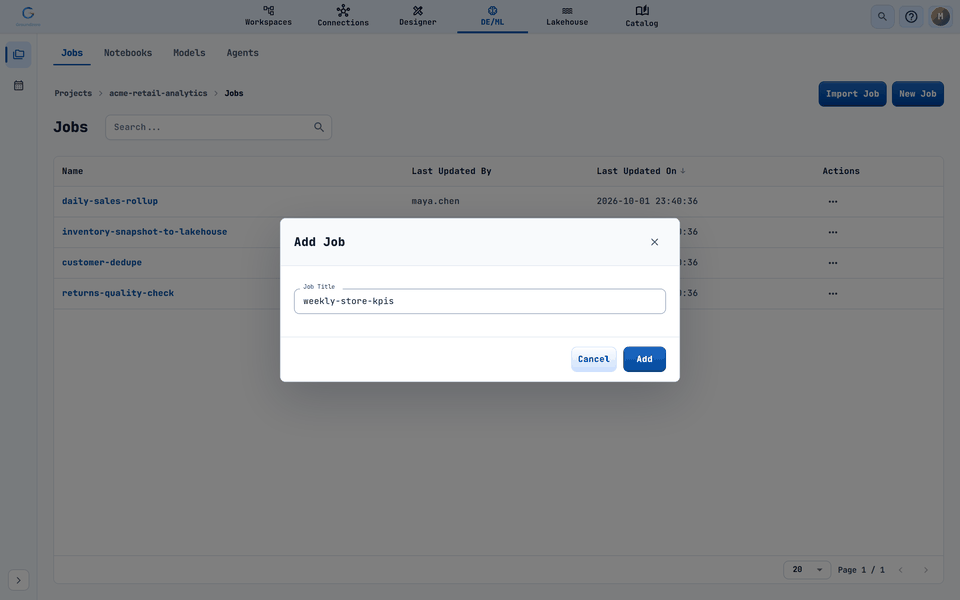The height and width of the screenshot is (600, 960).
Task: Open the customer-dedupe job link
Action: coord(102,262)
